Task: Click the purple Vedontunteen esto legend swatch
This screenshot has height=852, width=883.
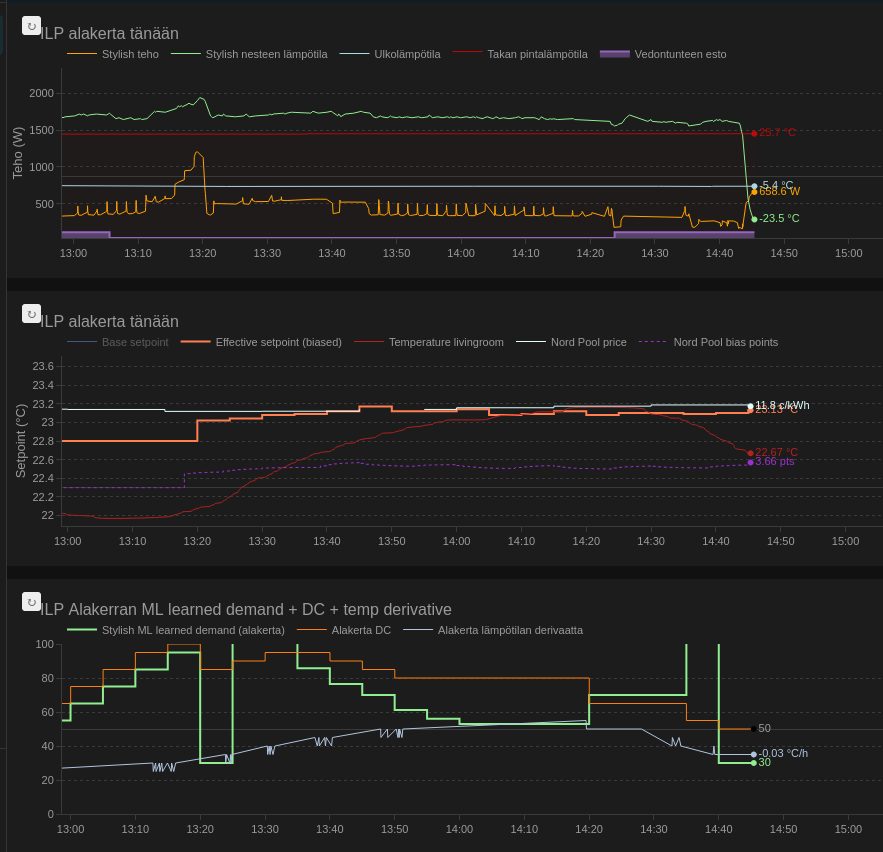Action: click(x=615, y=54)
